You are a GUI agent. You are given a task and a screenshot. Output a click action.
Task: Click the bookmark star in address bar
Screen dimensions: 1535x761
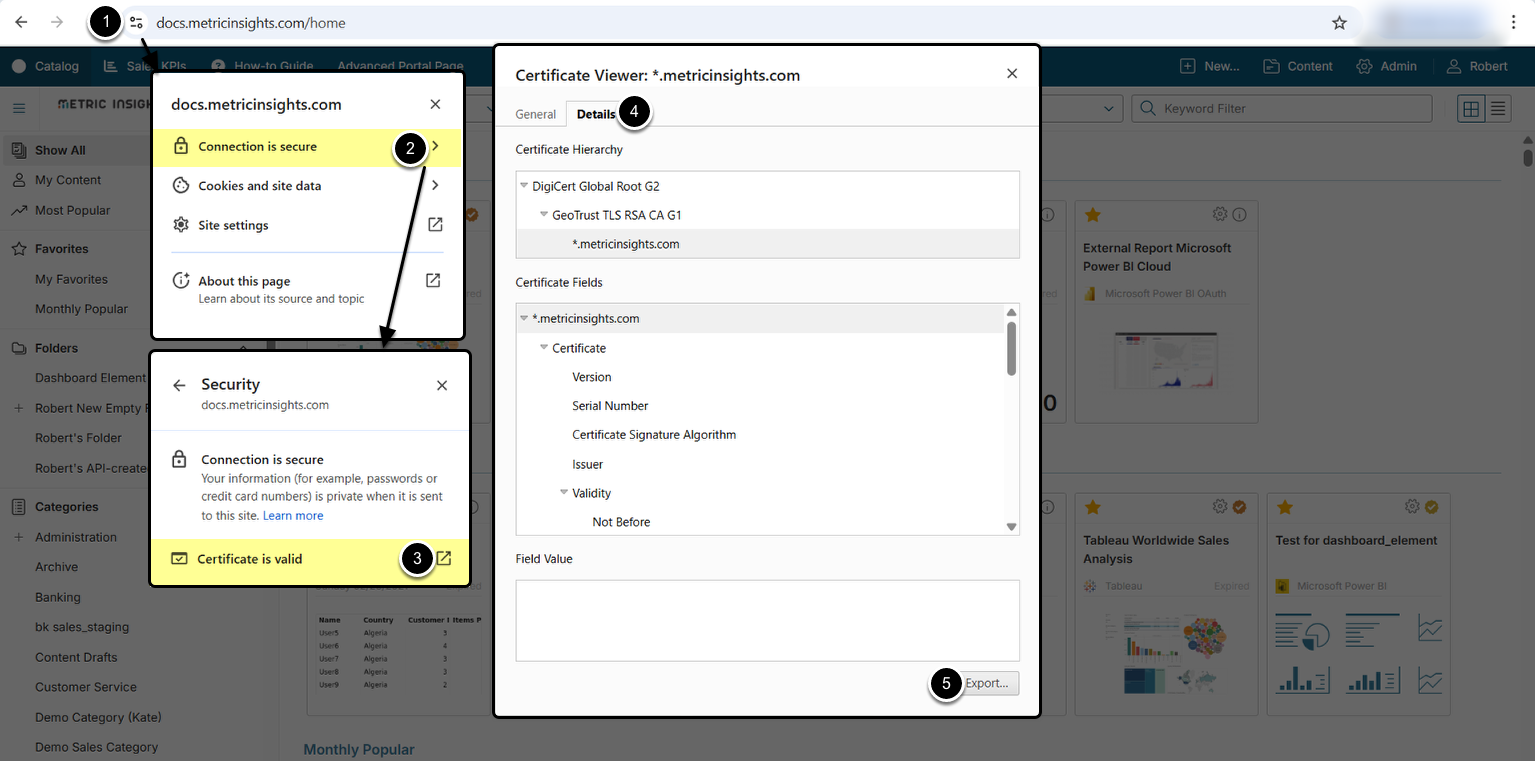click(x=1339, y=23)
